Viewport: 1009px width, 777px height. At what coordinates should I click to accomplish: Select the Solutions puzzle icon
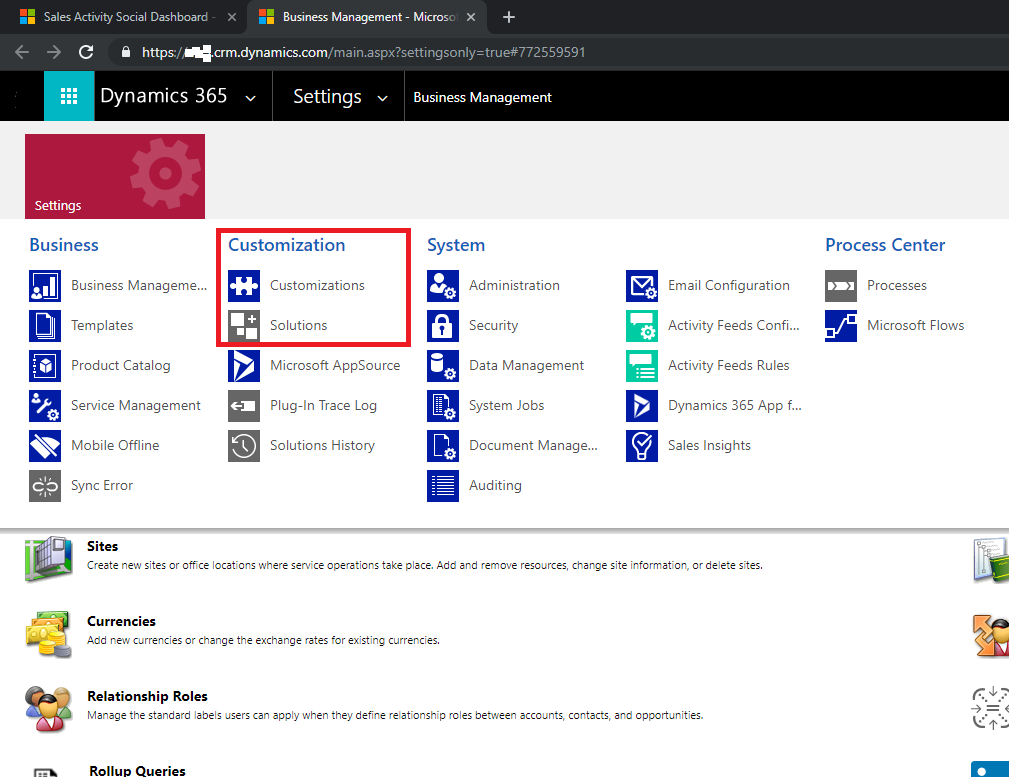click(243, 325)
